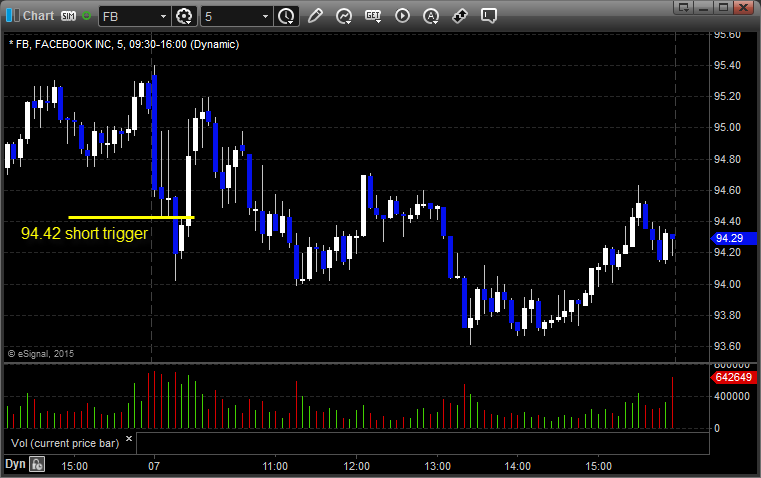Screen dimensions: 761x478
Task: Toggle the time scale lock icon next to Dyn
Action: [37, 464]
